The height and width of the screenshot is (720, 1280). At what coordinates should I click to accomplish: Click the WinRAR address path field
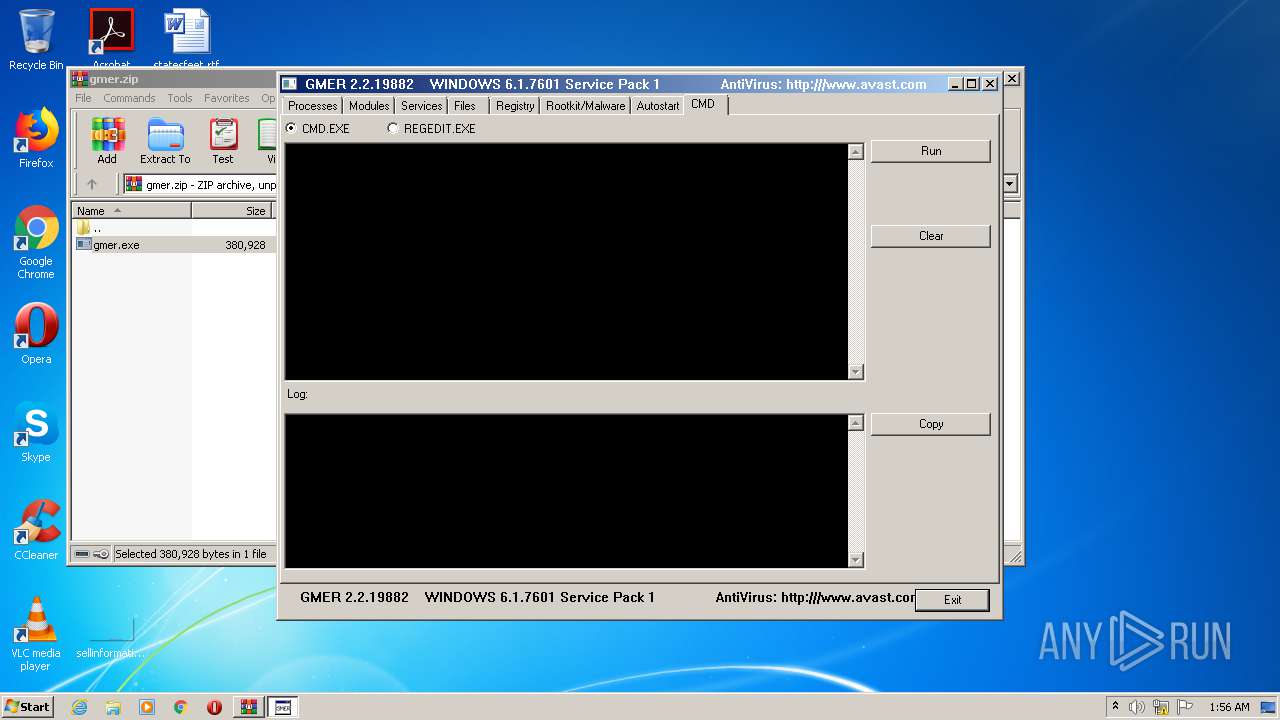200,185
